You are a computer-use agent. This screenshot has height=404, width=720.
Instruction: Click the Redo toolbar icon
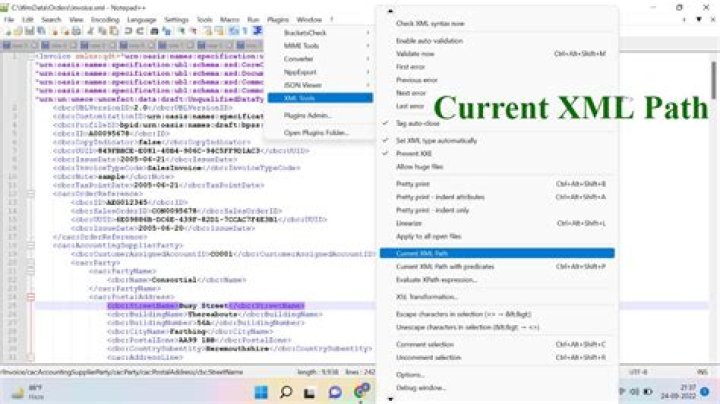click(140, 31)
